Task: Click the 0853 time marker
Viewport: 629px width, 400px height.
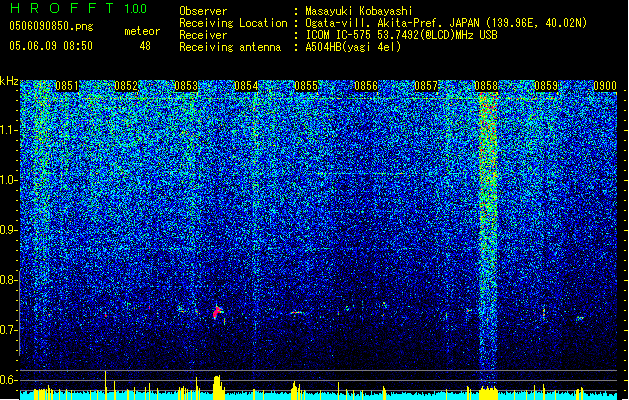Action: coord(186,86)
